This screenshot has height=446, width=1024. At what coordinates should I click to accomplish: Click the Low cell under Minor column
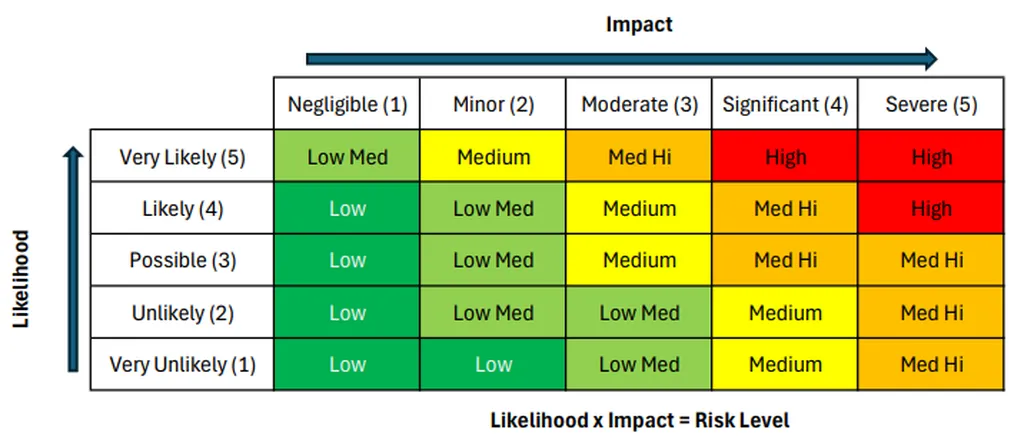tap(493, 365)
